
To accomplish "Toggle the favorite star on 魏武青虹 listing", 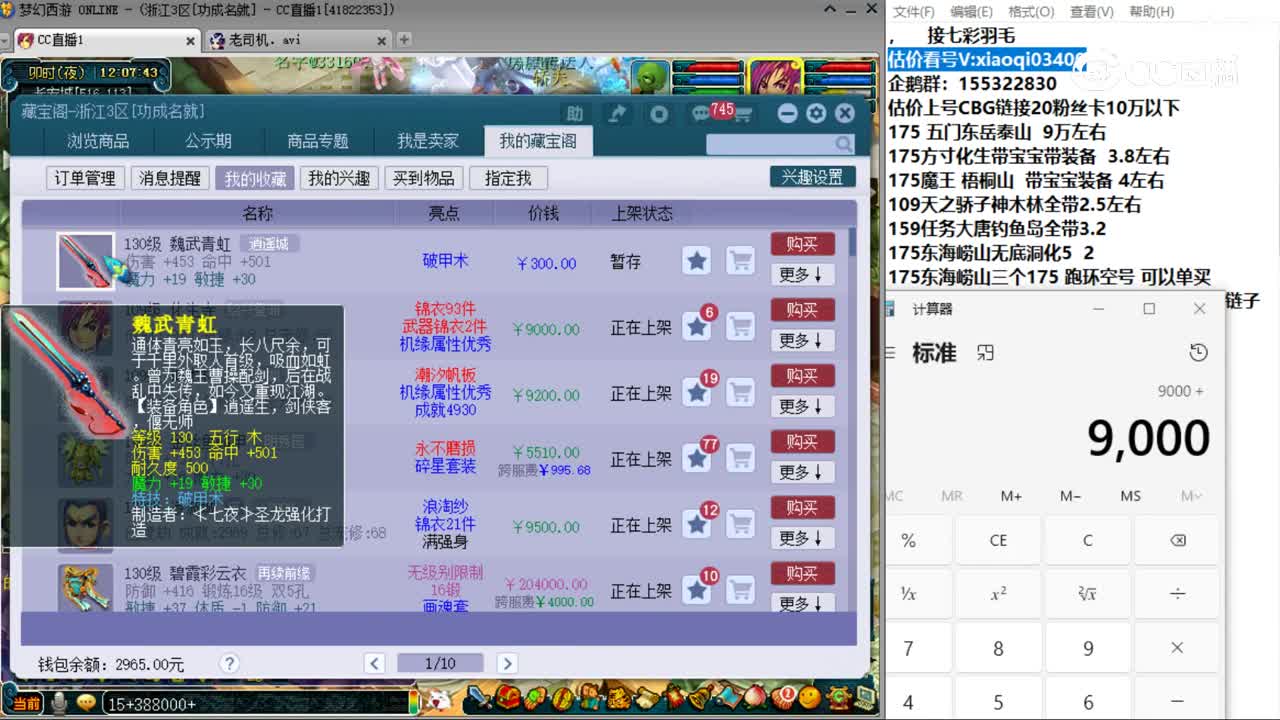I will (697, 262).
